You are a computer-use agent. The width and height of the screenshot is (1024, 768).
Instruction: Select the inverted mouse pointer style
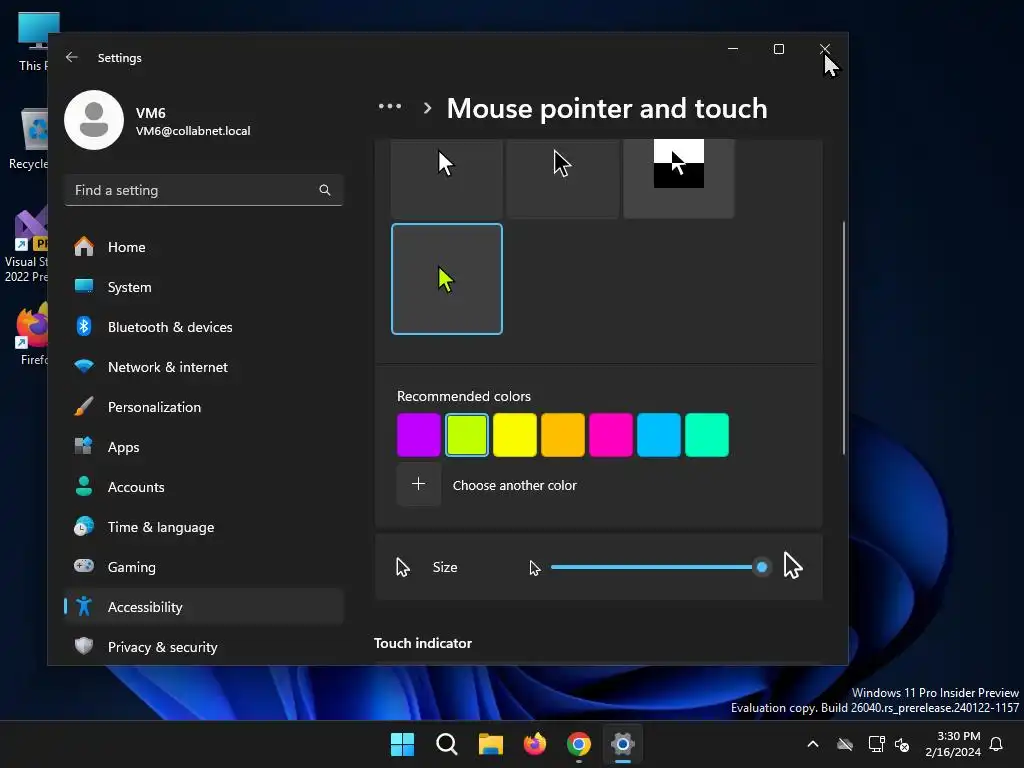point(679,178)
